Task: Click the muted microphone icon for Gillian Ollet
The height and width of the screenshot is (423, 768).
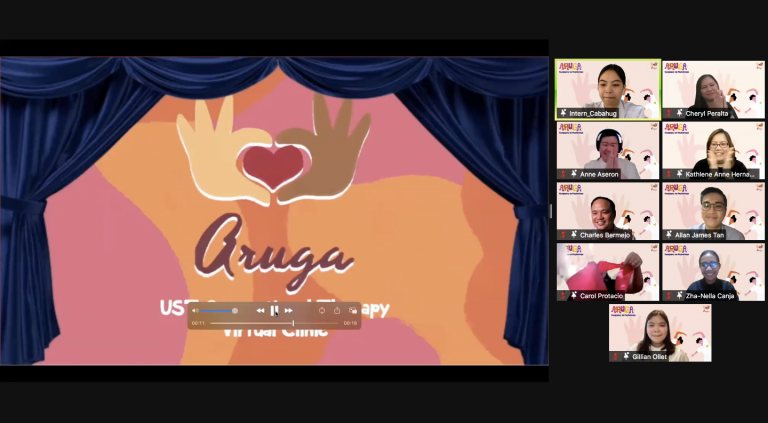Action: (x=615, y=356)
